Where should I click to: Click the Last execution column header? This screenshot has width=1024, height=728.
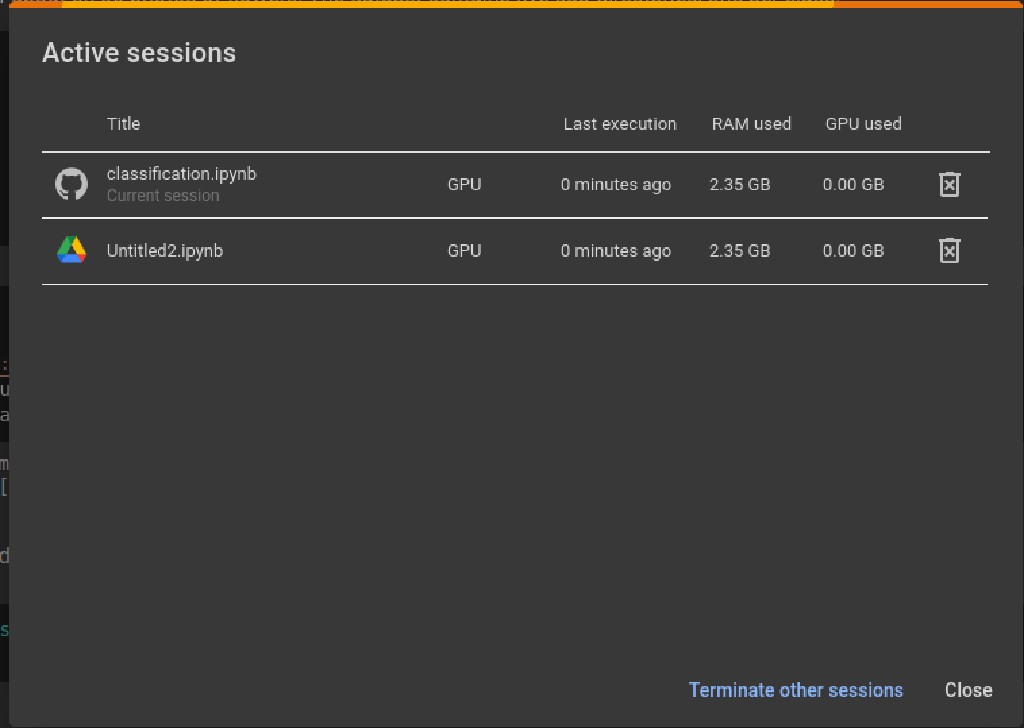click(620, 124)
